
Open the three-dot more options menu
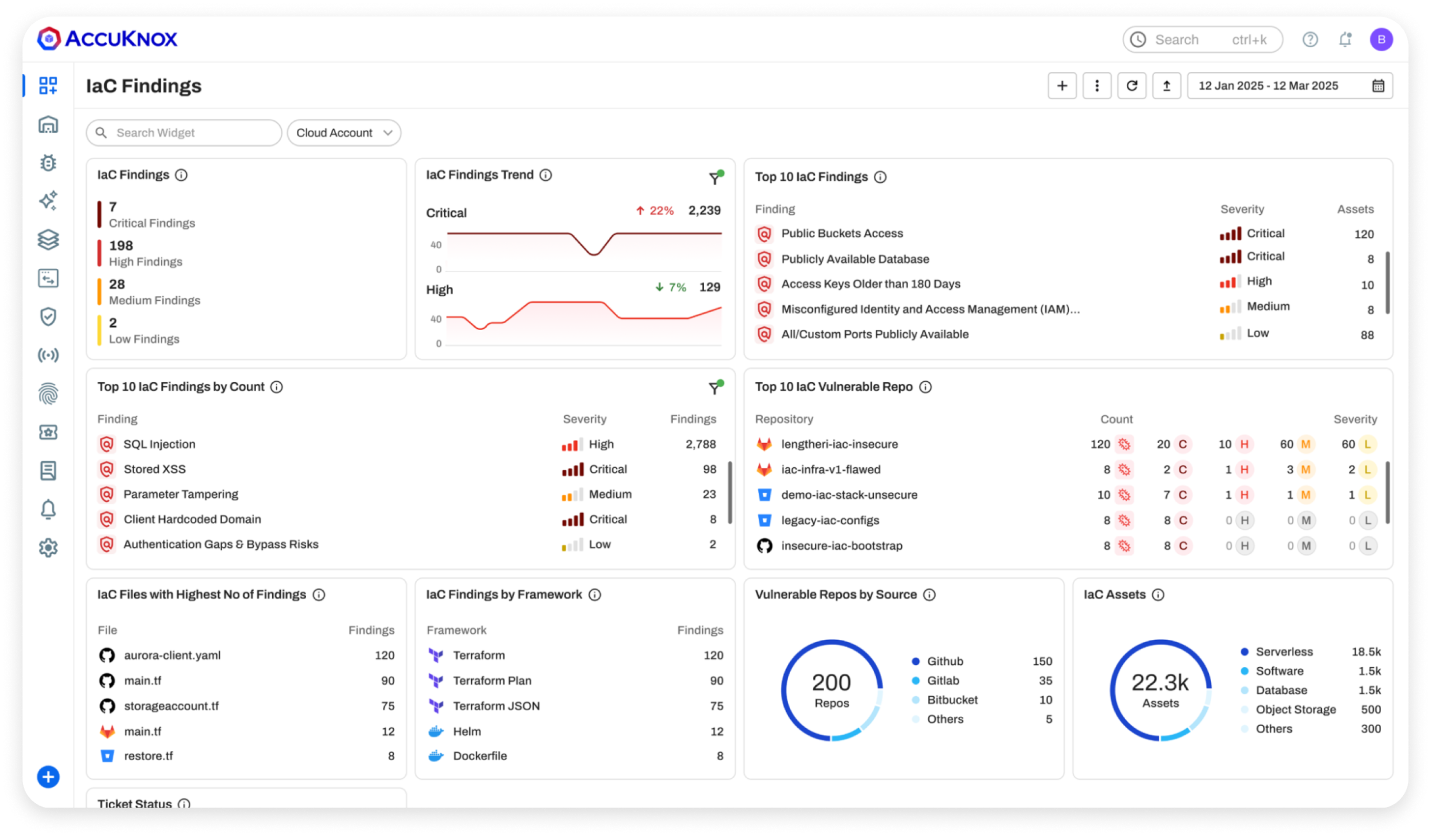[x=1097, y=86]
